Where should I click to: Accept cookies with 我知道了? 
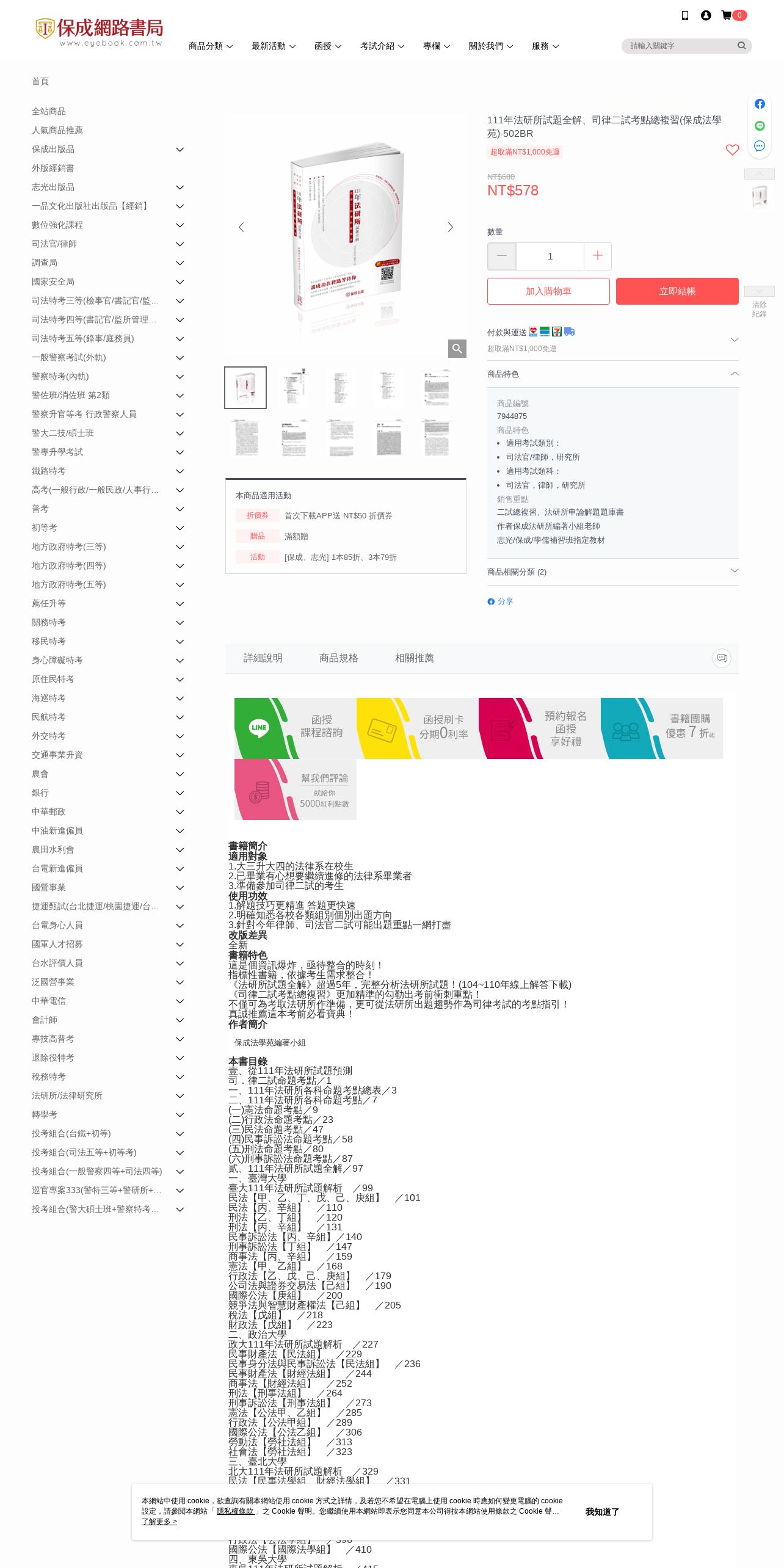602,1512
